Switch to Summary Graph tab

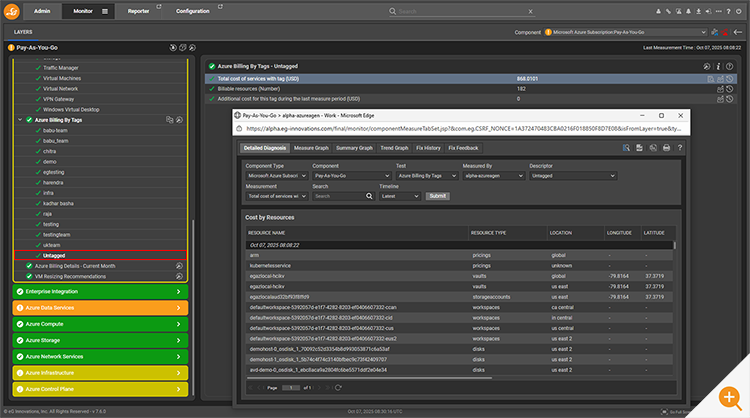tap(354, 148)
